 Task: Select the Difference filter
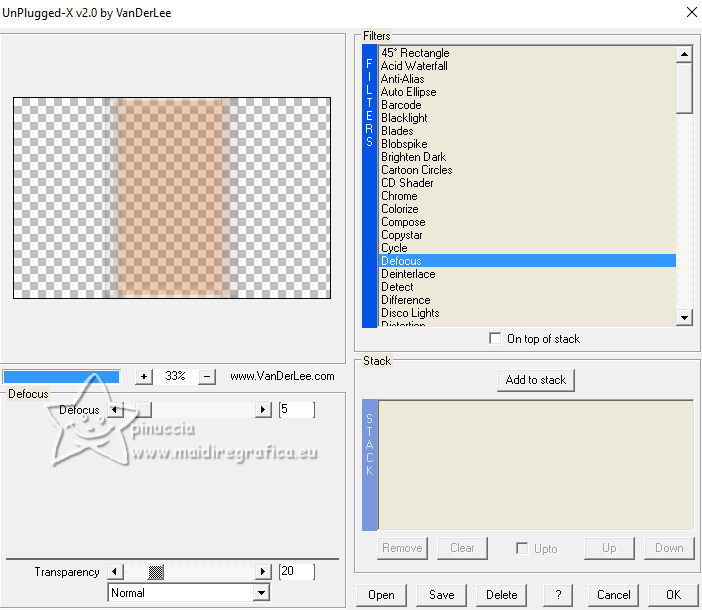click(x=527, y=299)
